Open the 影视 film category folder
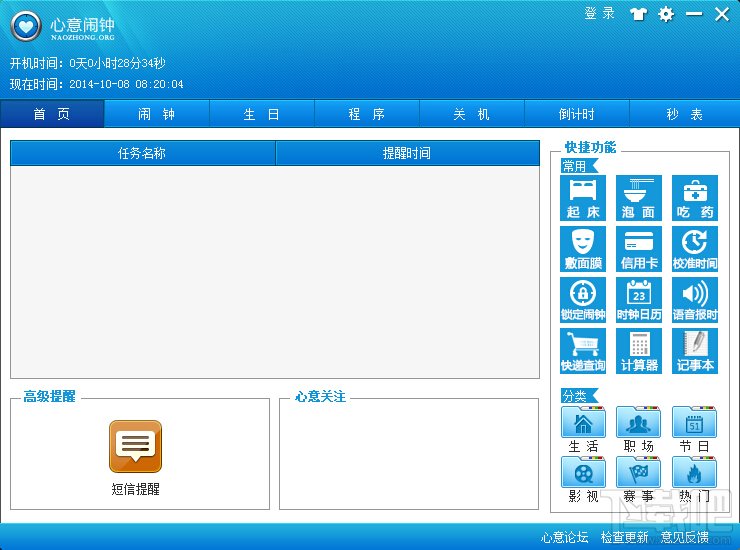This screenshot has width=740, height=550. (583, 479)
